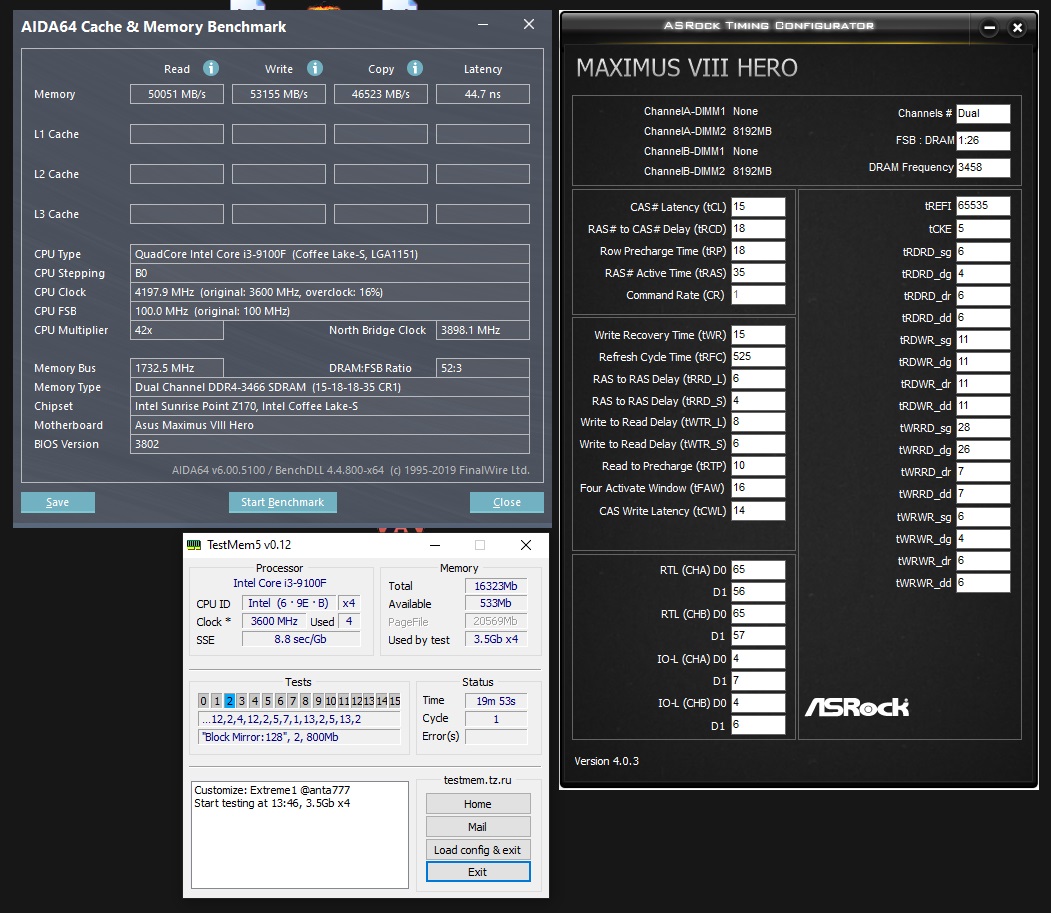Click the tWRWR_dd value field
The width and height of the screenshot is (1051, 913).
point(983,583)
